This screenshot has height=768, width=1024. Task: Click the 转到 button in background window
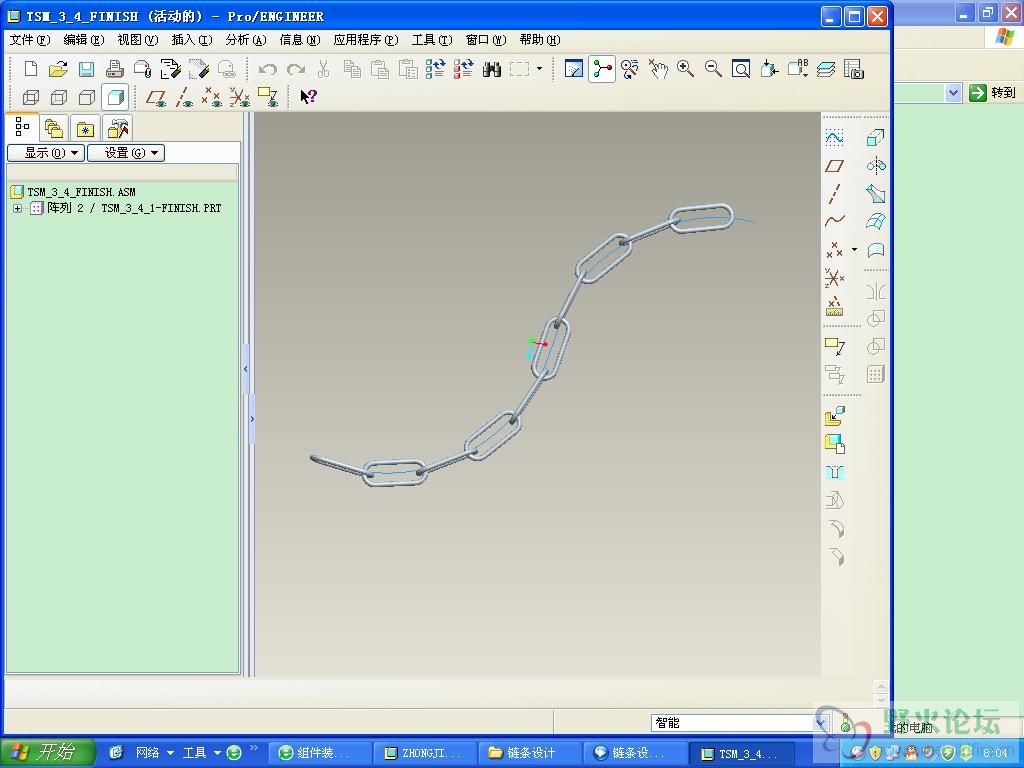click(x=993, y=93)
